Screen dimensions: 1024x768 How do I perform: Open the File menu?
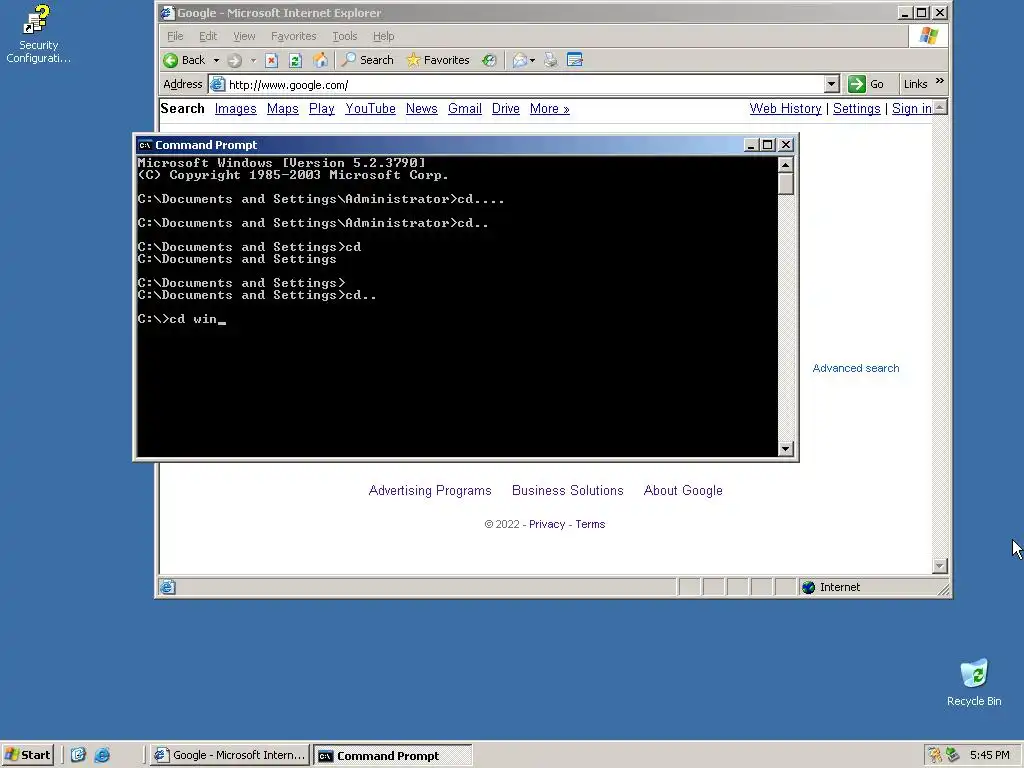click(175, 36)
